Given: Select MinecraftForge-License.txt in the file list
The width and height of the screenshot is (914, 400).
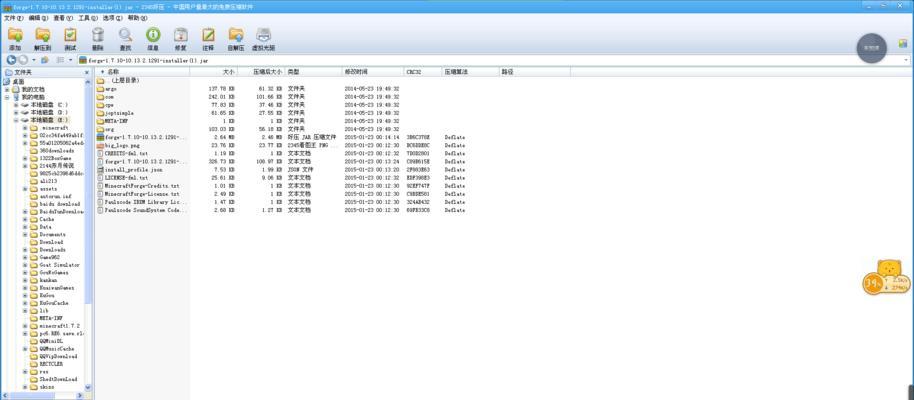Looking at the screenshot, I should coord(138,194).
